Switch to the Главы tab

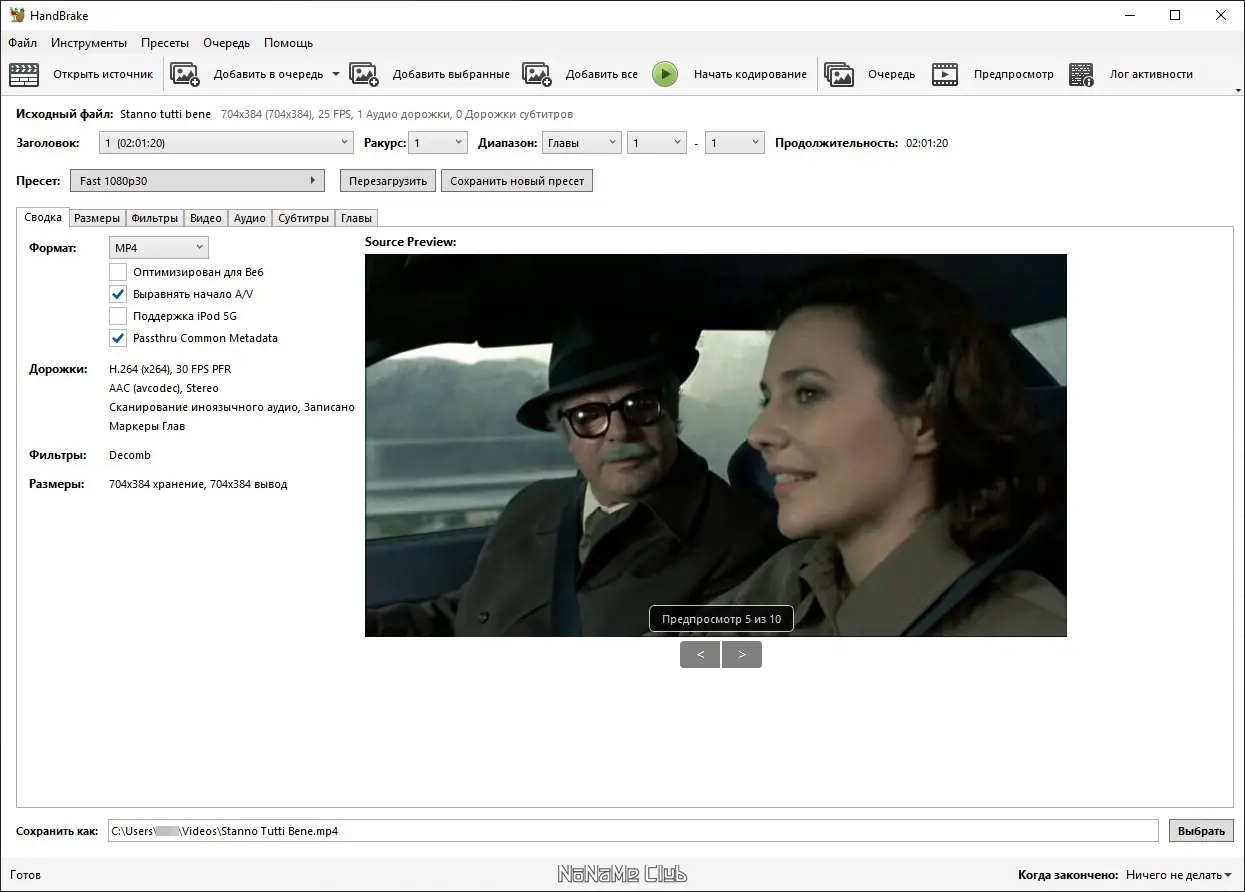[x=357, y=218]
